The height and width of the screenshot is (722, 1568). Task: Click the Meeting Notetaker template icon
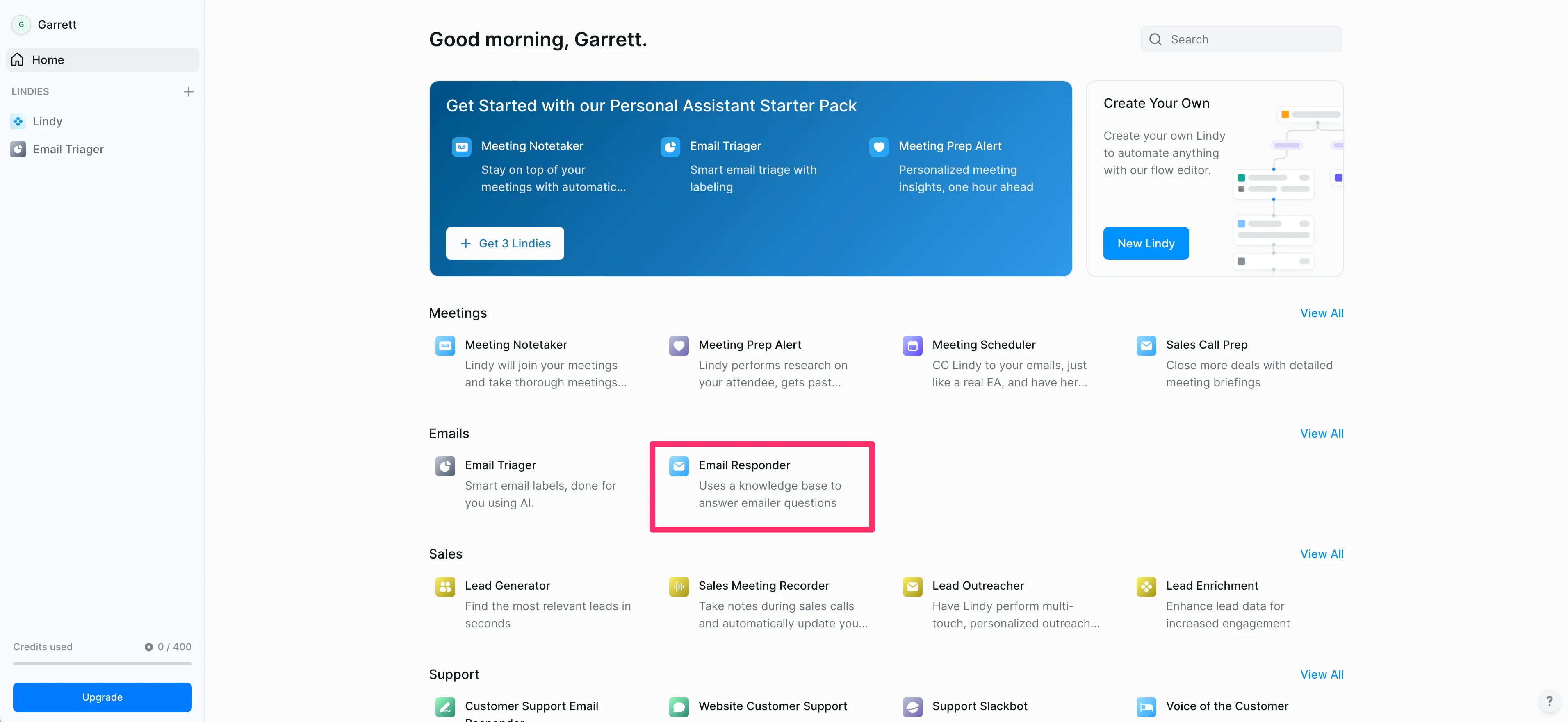click(x=445, y=345)
